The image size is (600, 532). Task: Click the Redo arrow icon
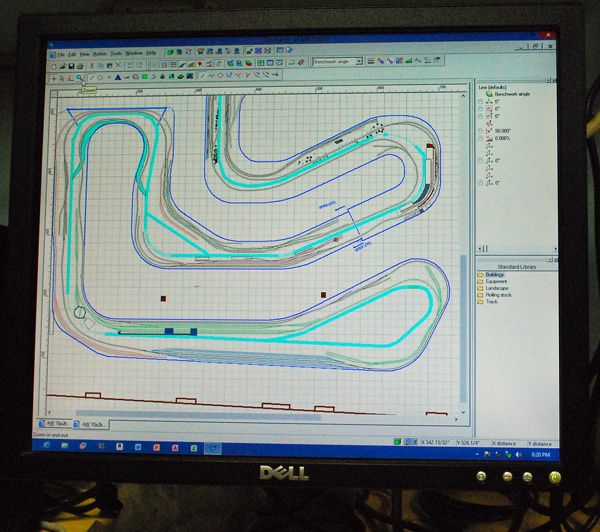[x=139, y=65]
